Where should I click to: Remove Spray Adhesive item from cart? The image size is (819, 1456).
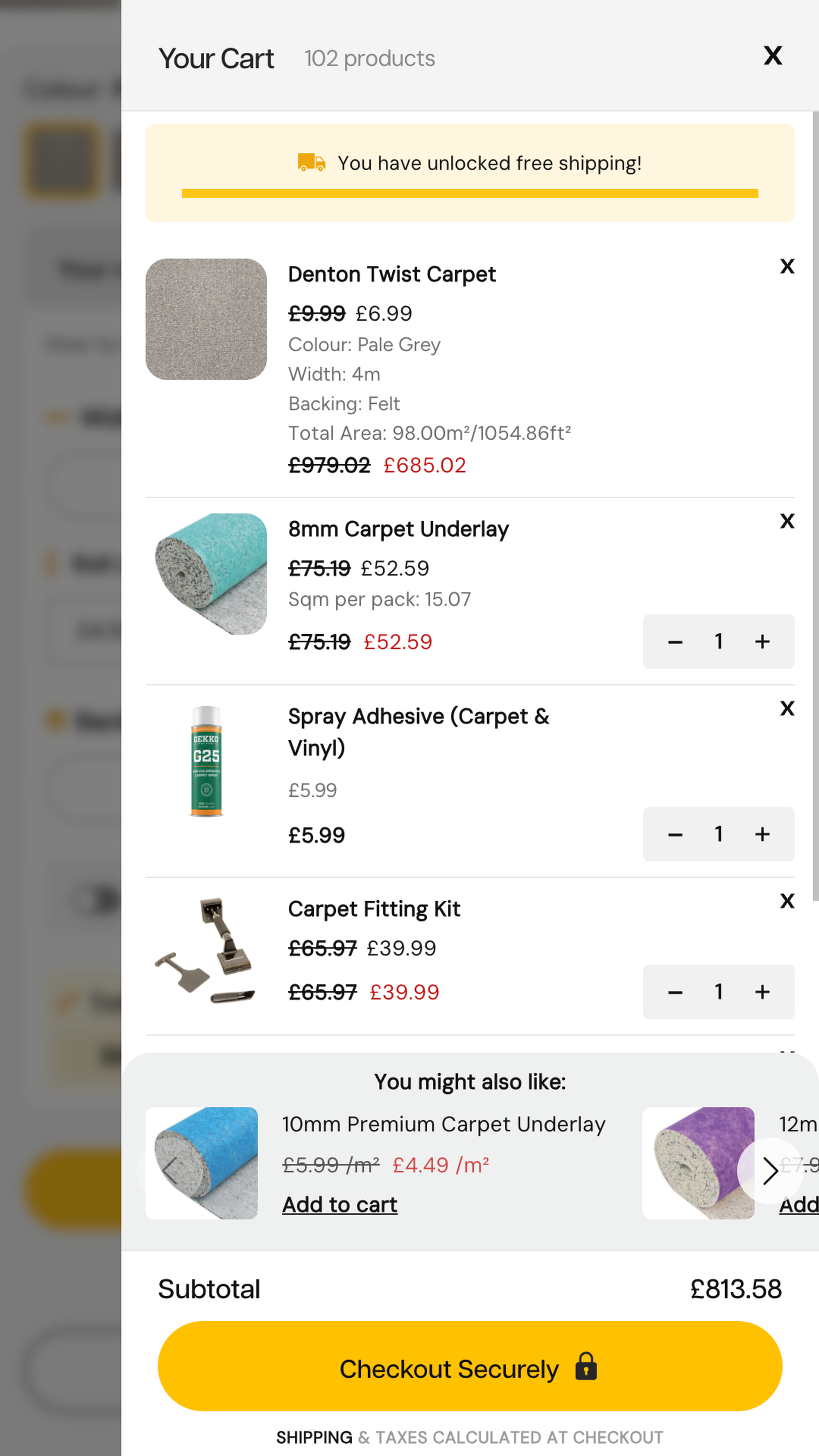pos(787,708)
